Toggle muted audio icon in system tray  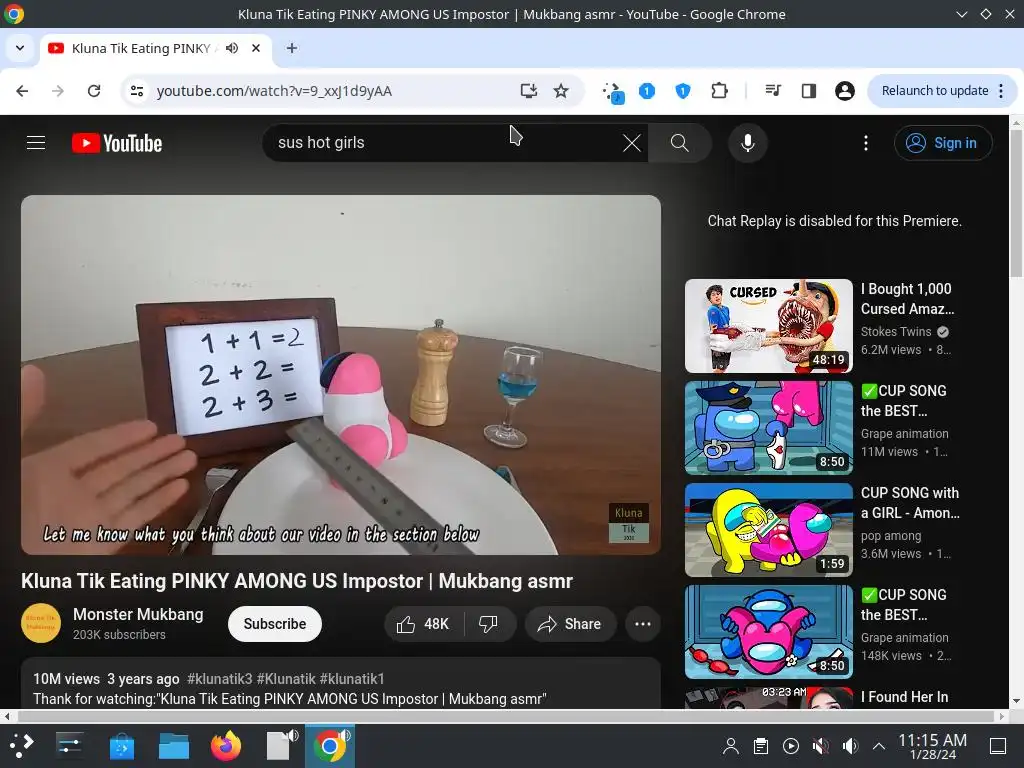[x=820, y=746]
